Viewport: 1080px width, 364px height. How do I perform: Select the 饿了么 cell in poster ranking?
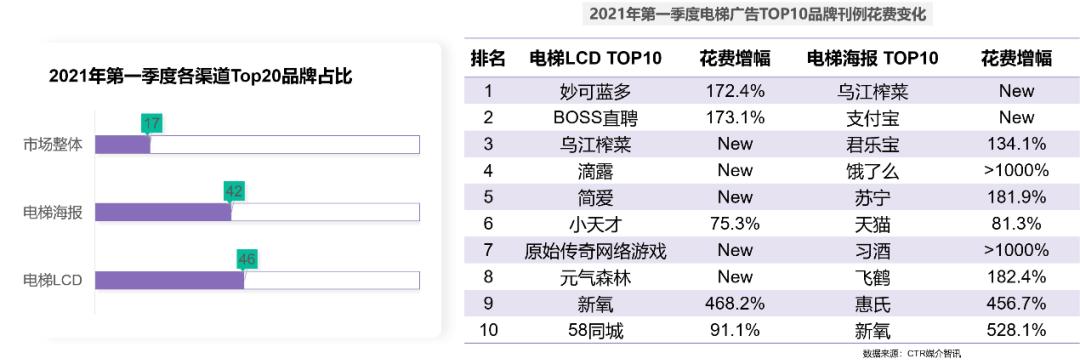point(872,171)
